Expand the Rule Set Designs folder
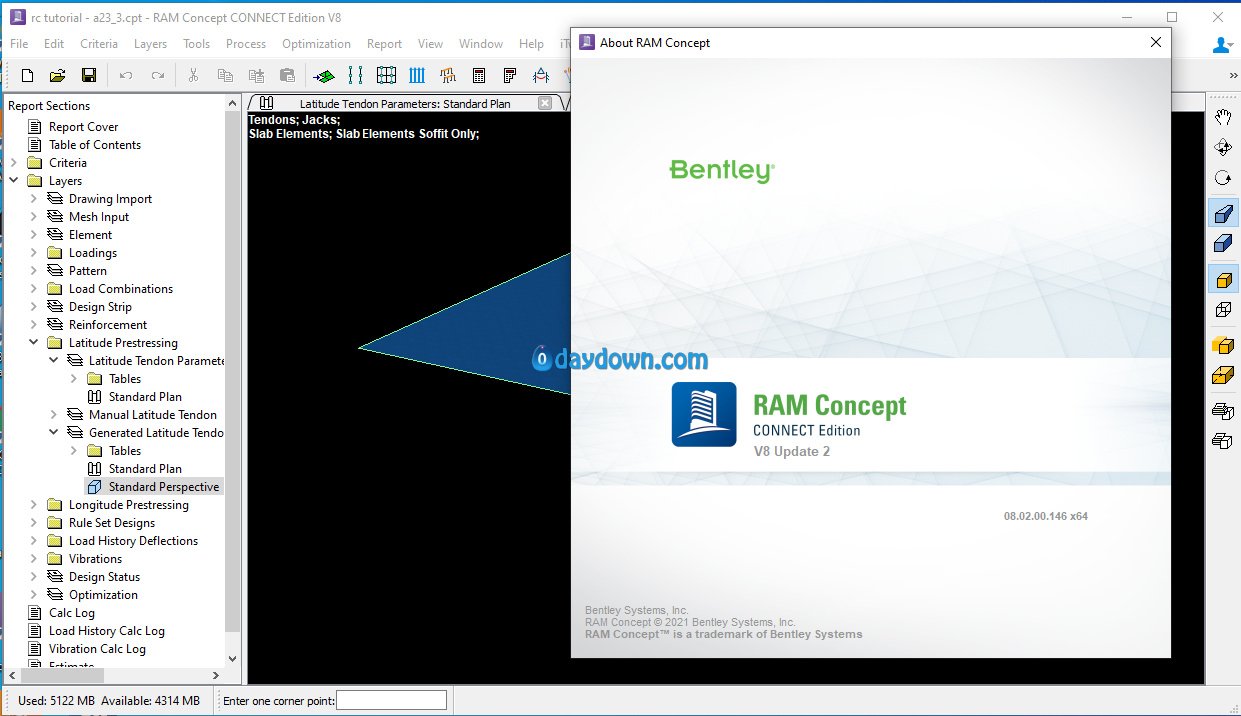 point(34,523)
